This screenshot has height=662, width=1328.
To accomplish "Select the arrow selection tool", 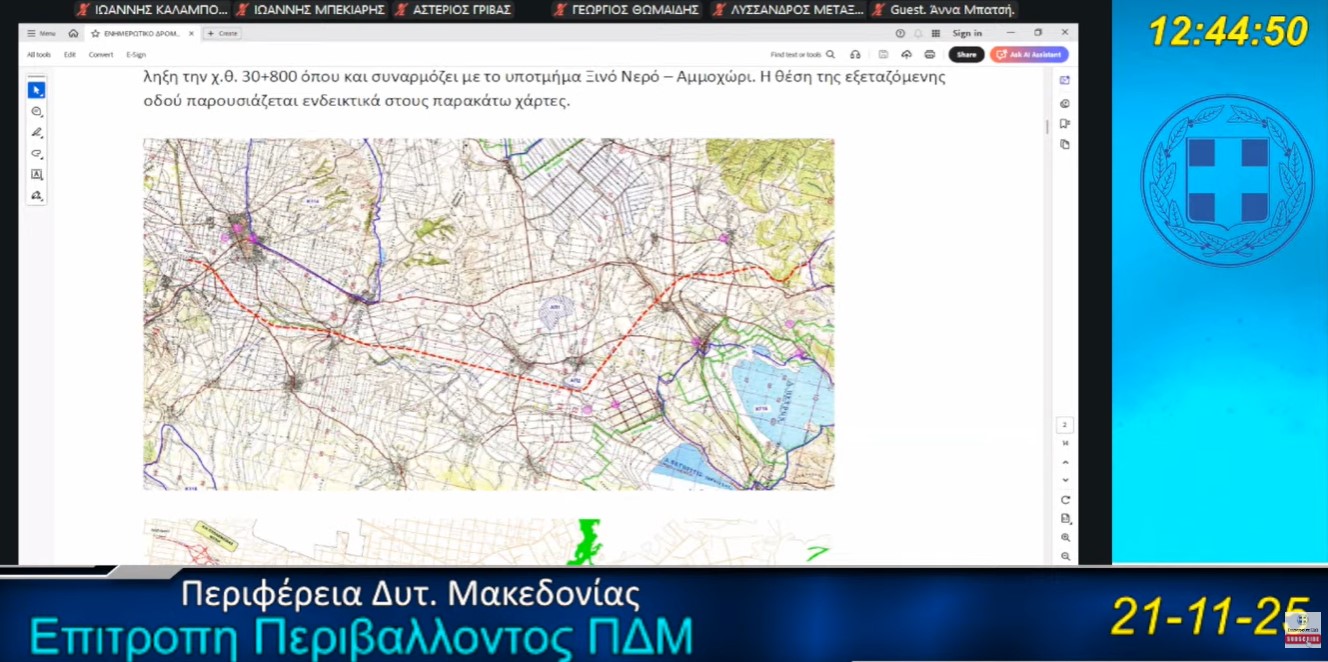I will 36,90.
